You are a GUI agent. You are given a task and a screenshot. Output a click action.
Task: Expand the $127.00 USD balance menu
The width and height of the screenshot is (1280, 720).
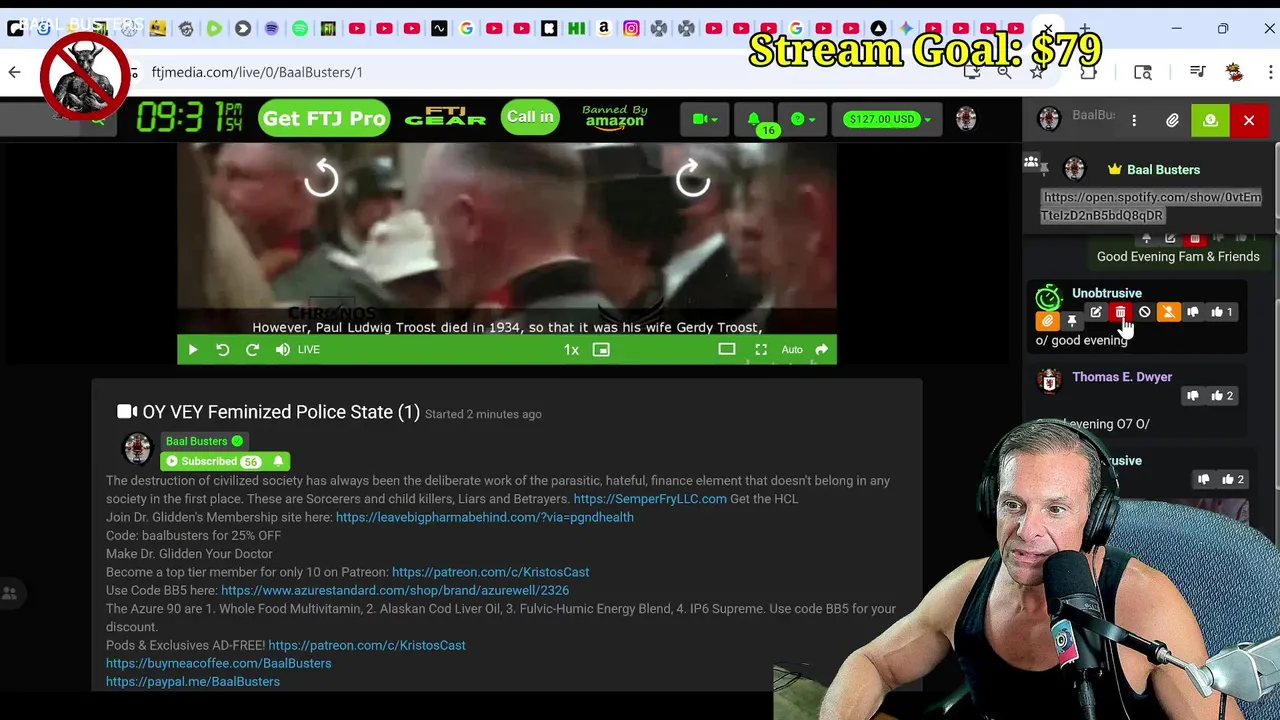(x=887, y=119)
